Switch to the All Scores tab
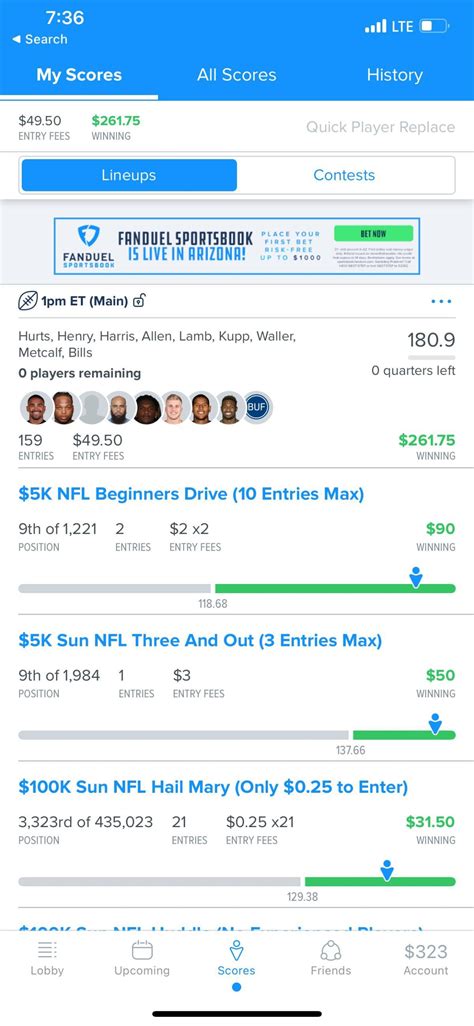The height and width of the screenshot is (1026, 474). pos(236,75)
